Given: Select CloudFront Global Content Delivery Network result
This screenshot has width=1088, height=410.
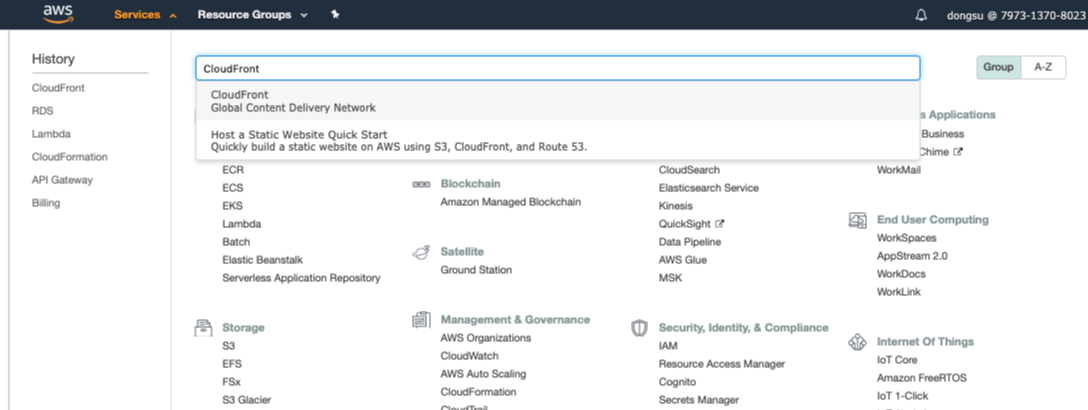Looking at the screenshot, I should pyautogui.click(x=558, y=101).
